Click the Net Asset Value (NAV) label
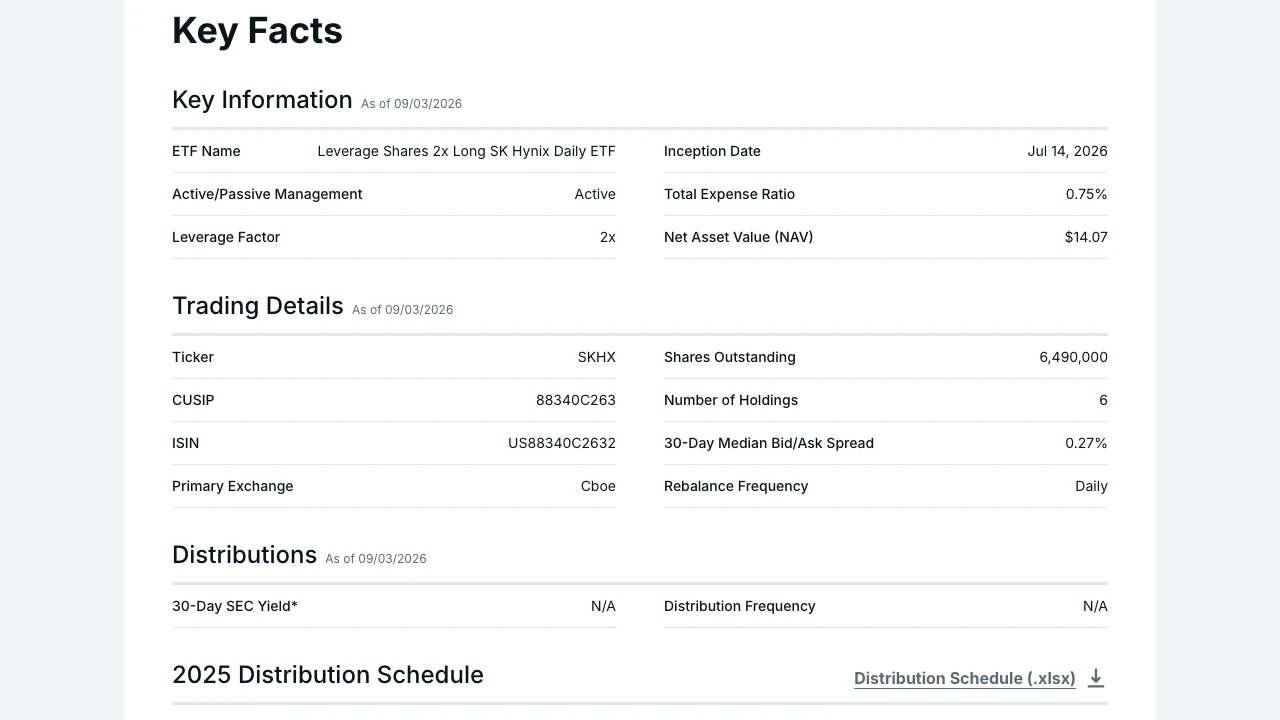This screenshot has height=720, width=1280. [738, 237]
